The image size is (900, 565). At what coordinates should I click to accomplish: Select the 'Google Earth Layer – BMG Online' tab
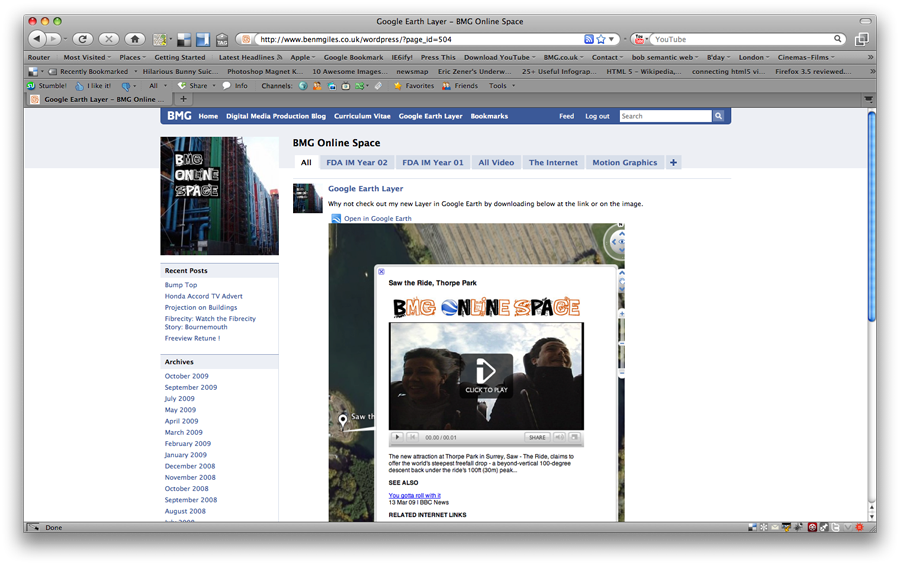pos(99,99)
